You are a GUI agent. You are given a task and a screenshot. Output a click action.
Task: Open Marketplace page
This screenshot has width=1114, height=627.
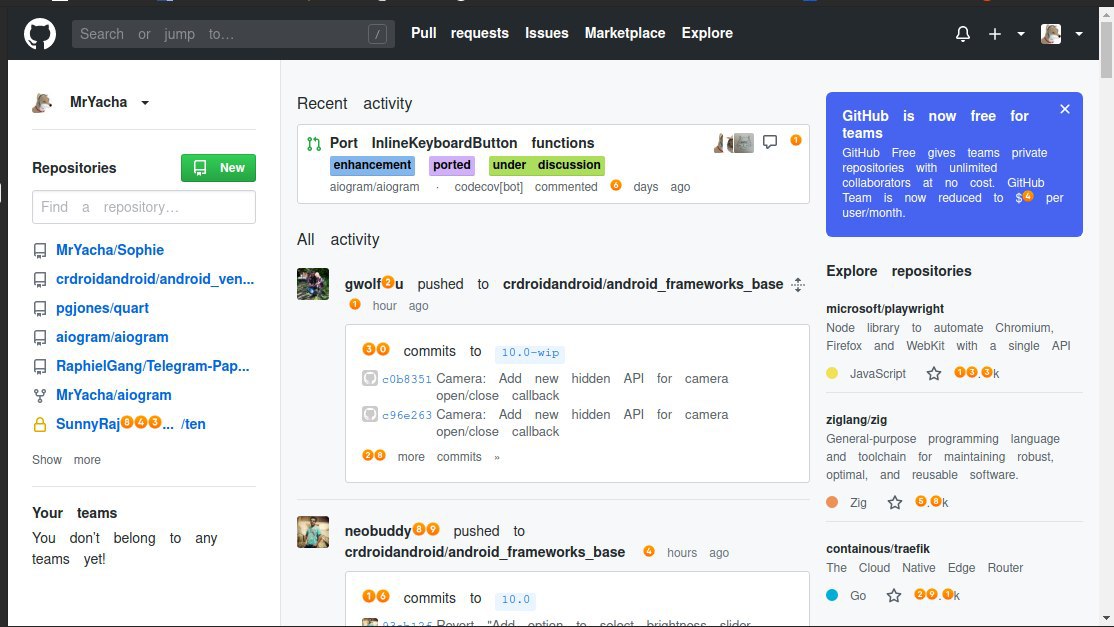(624, 33)
